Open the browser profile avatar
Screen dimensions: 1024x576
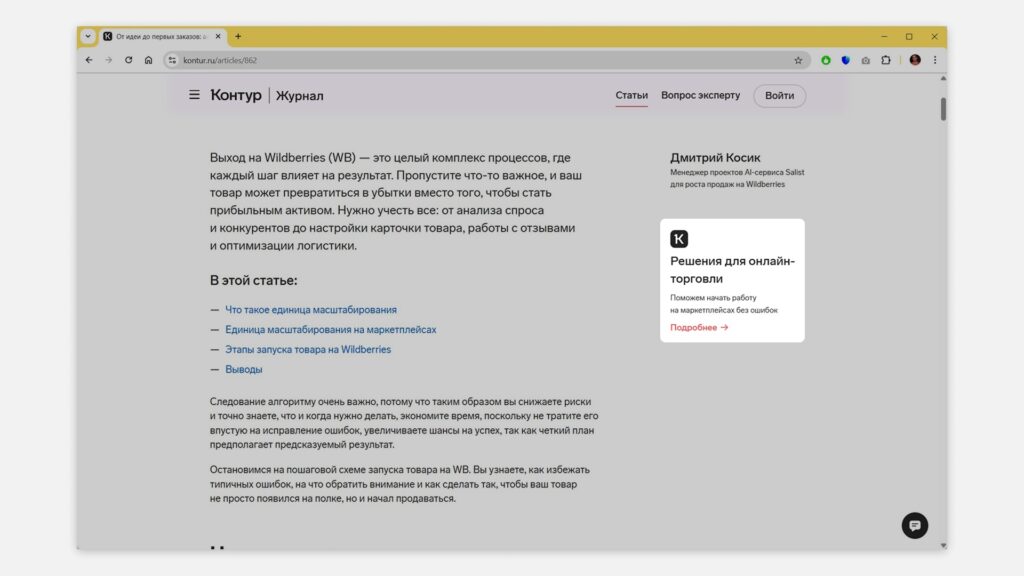coord(915,60)
